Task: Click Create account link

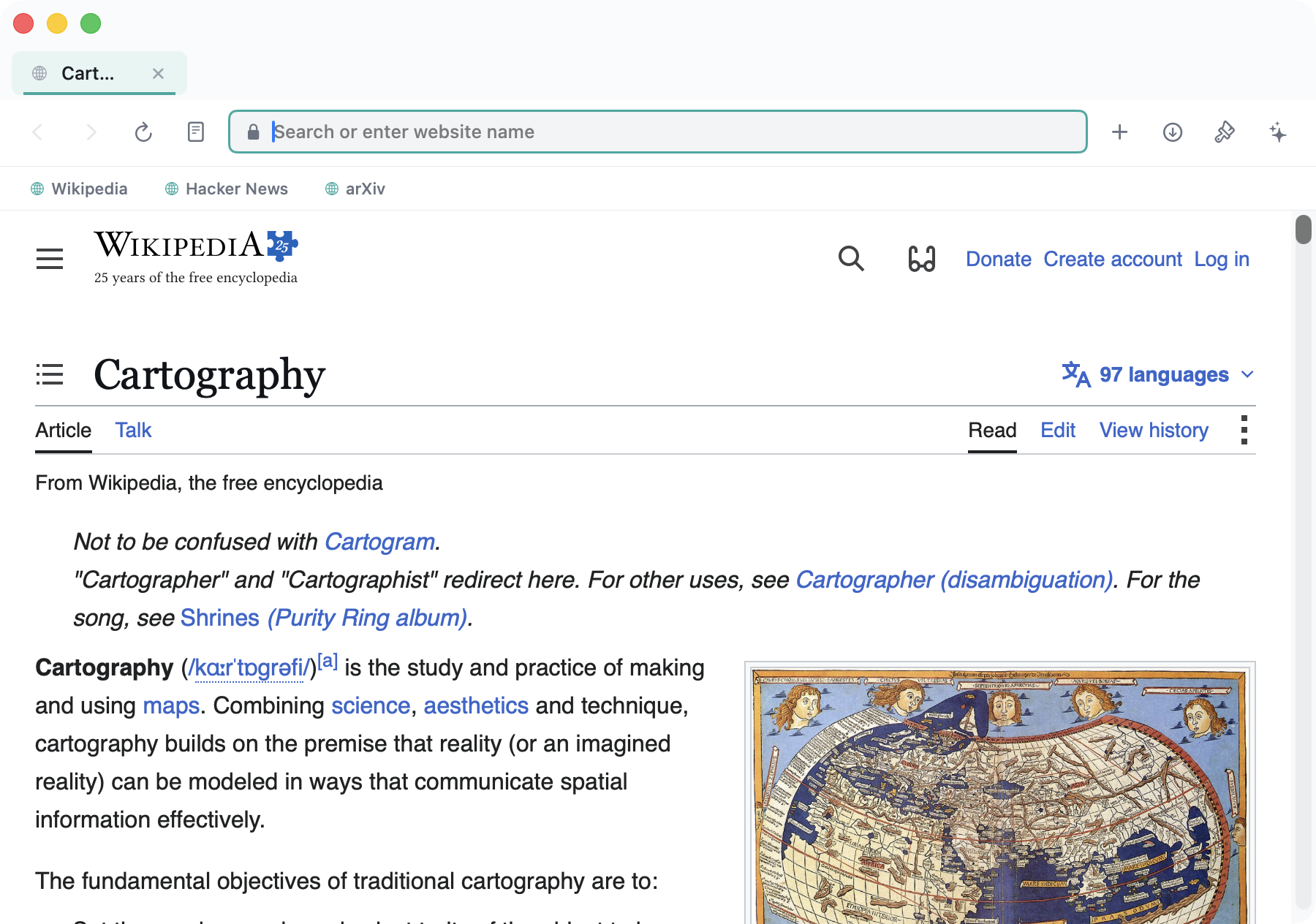Action: click(x=1113, y=259)
